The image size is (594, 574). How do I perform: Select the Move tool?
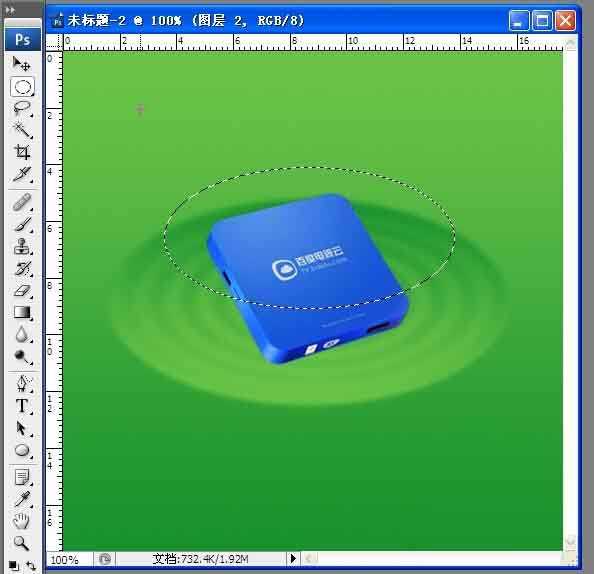pyautogui.click(x=22, y=64)
